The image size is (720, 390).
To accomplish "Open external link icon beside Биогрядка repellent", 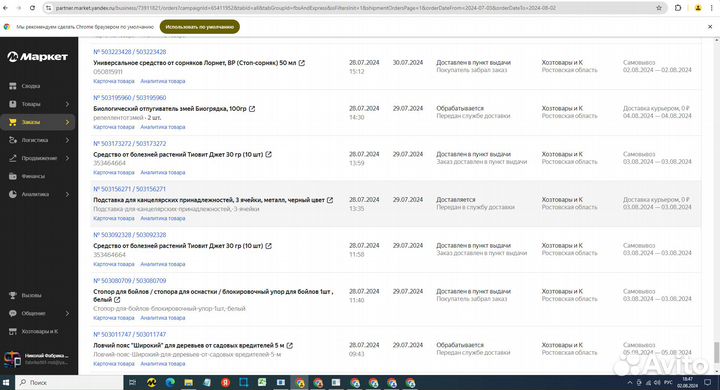I will [x=252, y=109].
